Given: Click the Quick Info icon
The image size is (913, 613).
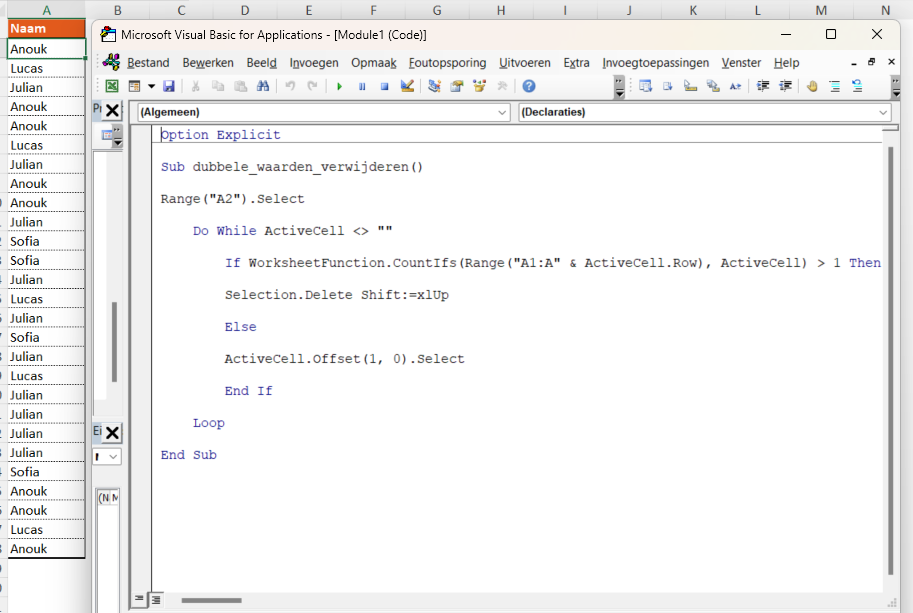Looking at the screenshot, I should (691, 86).
